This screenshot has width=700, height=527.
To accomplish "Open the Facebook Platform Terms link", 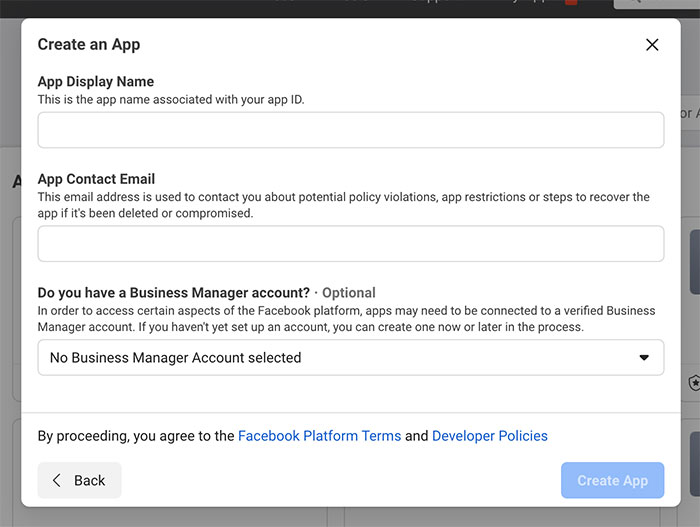I will [x=319, y=436].
